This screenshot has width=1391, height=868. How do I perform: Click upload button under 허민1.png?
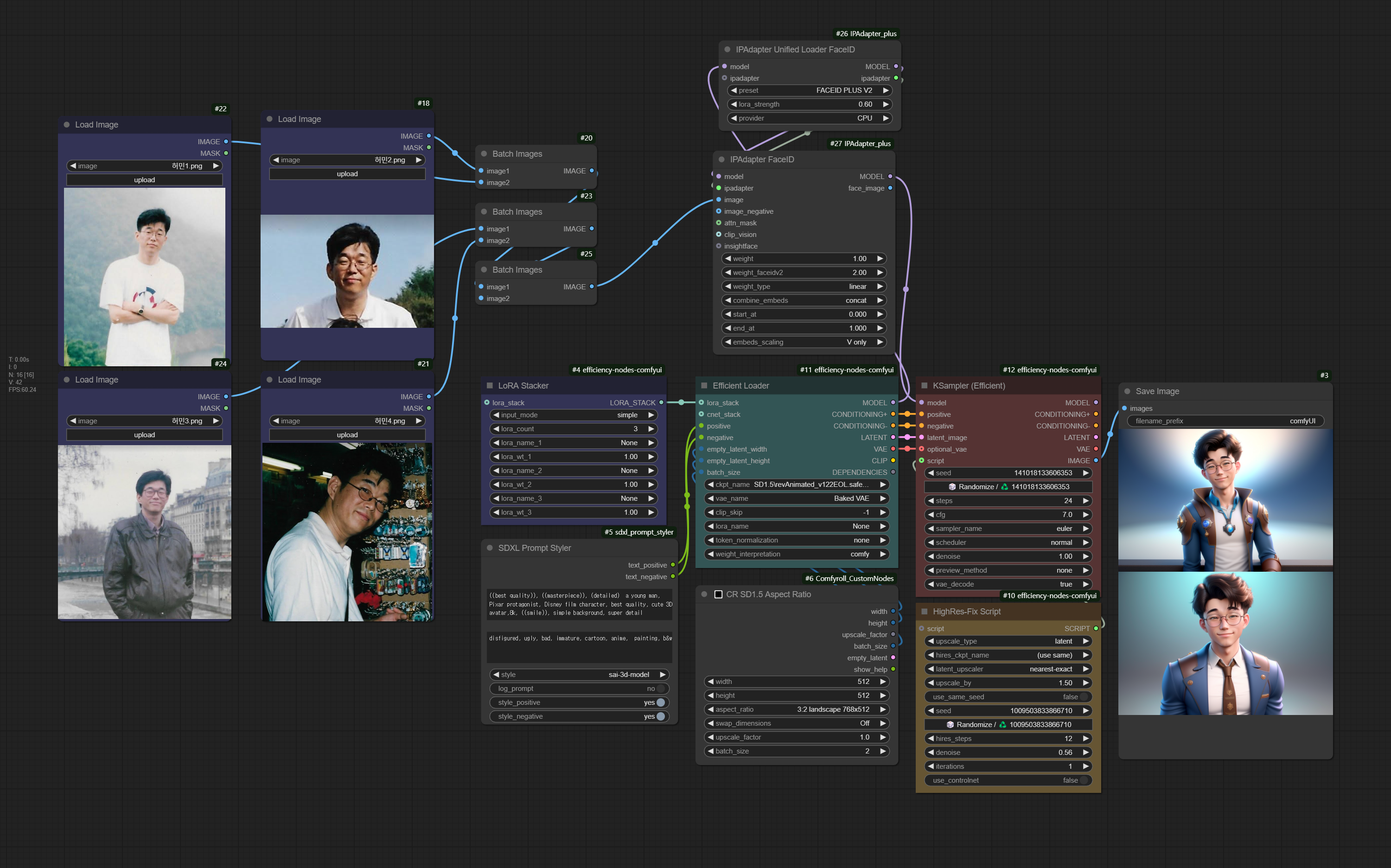pyautogui.click(x=144, y=180)
